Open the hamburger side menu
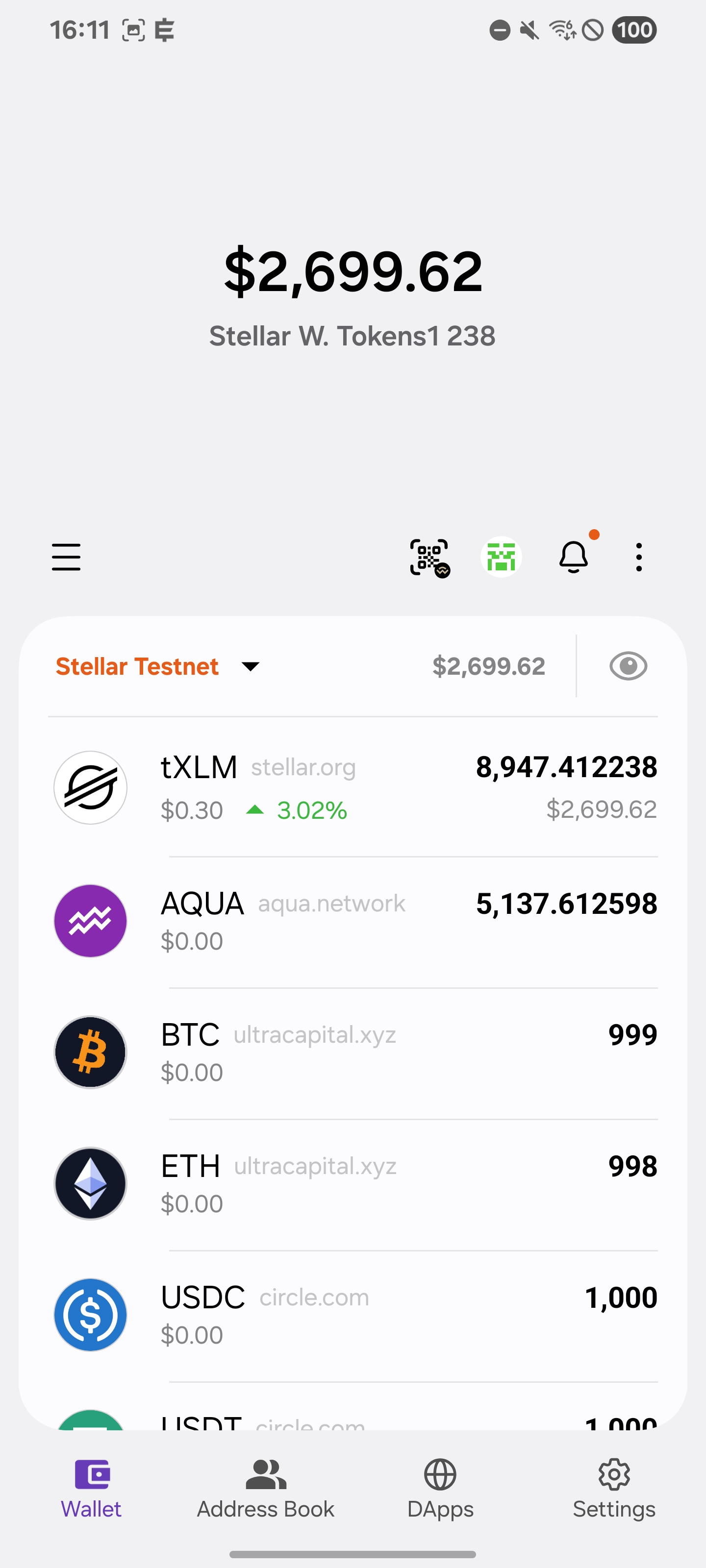Screen dimensions: 706x1568 tap(66, 557)
